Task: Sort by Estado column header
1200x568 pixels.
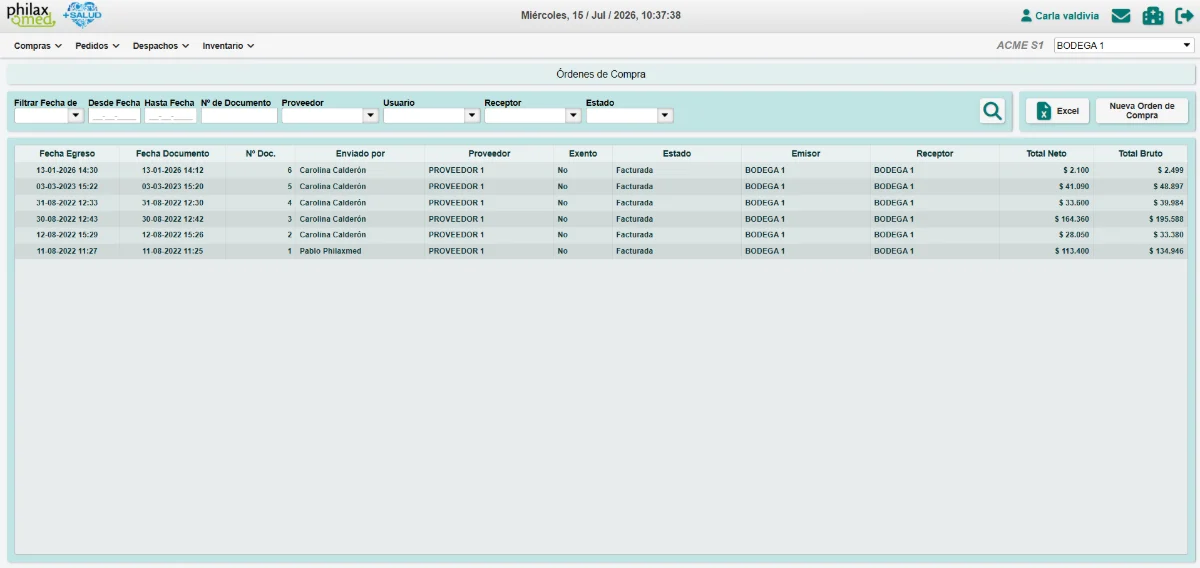Action: coord(676,154)
